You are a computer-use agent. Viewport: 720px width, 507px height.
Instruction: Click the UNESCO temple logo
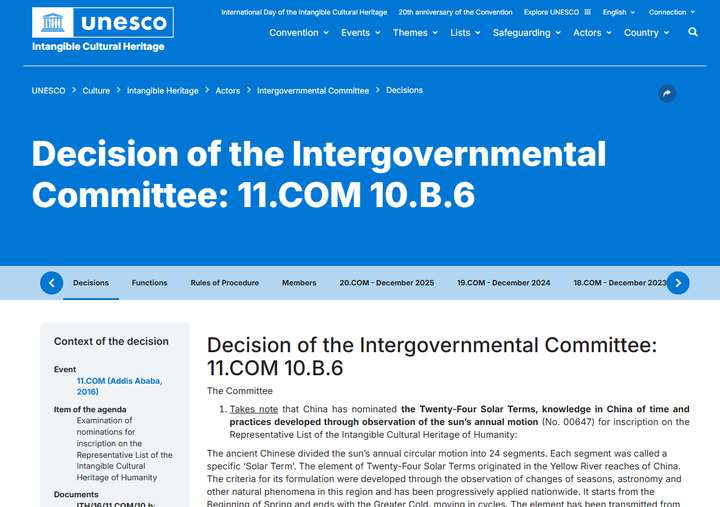tap(52, 22)
